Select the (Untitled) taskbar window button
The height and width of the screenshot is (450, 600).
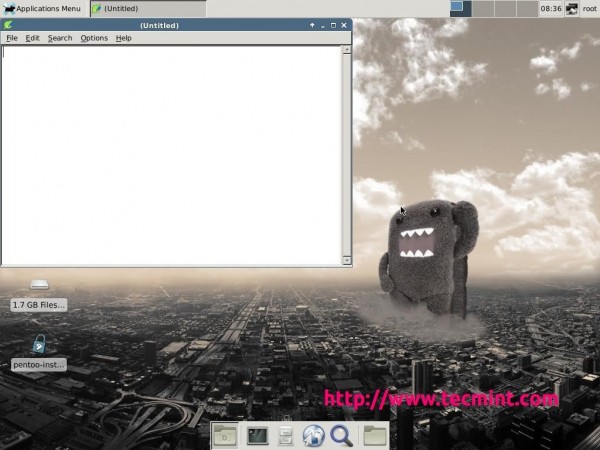tap(148, 8)
